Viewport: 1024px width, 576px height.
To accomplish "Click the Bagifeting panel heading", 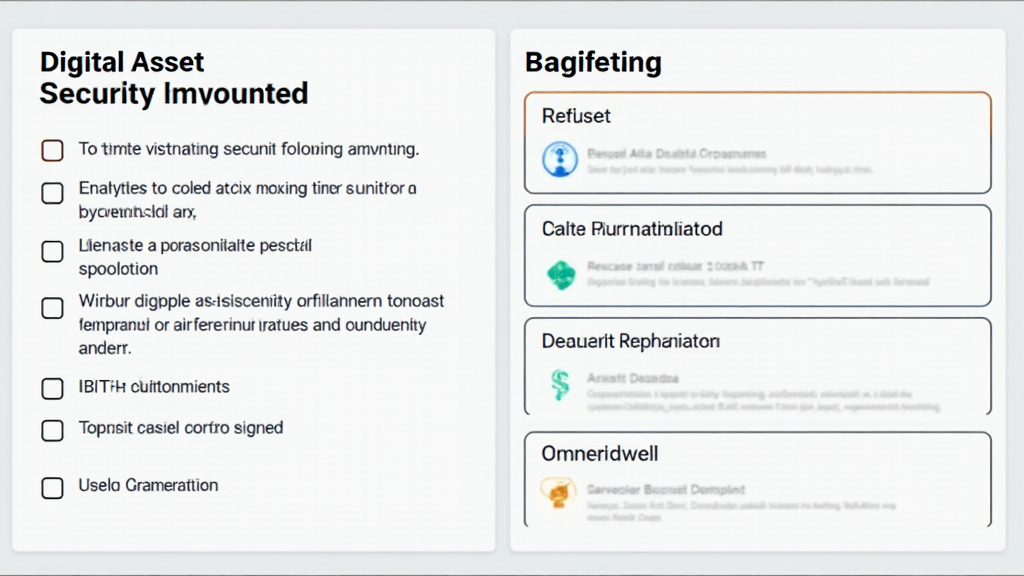I will pyautogui.click(x=593, y=63).
